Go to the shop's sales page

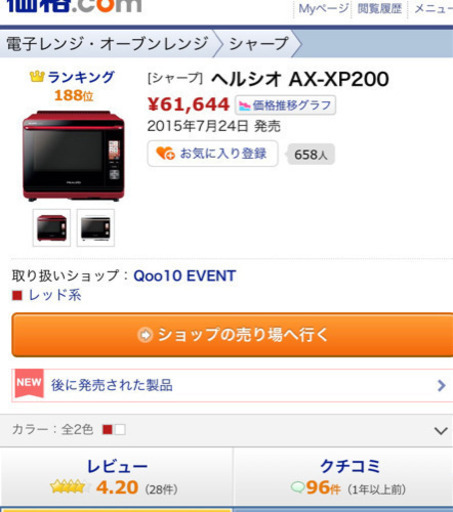(232, 335)
